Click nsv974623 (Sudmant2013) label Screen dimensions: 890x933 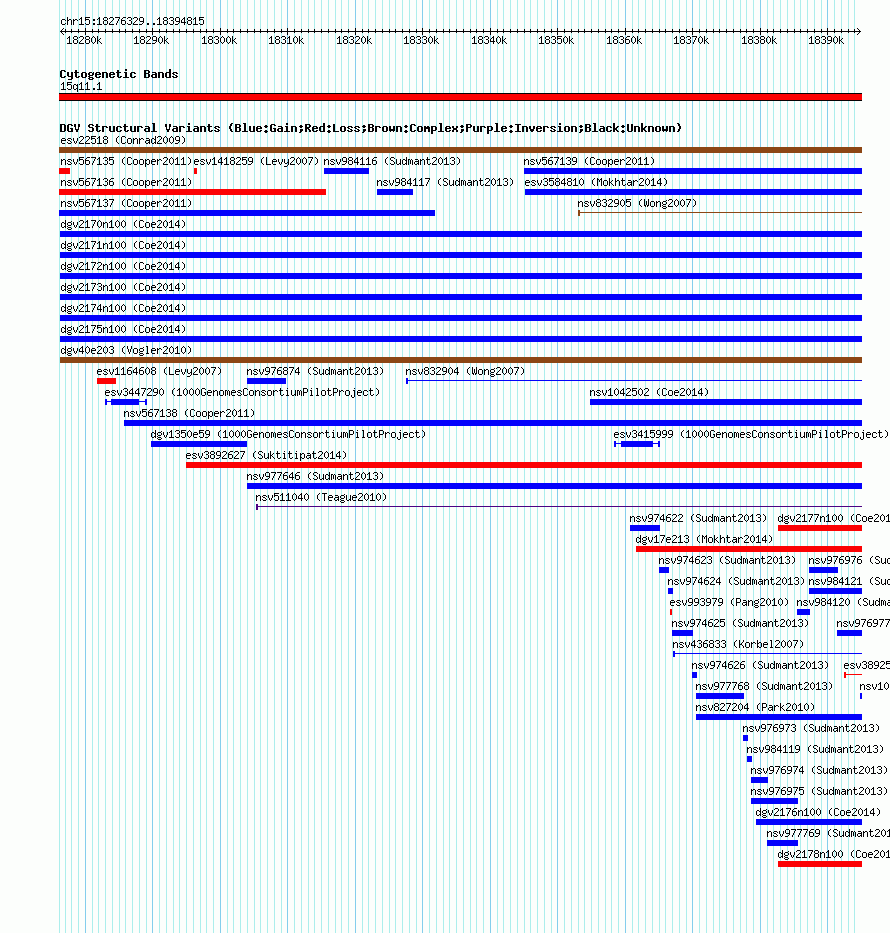(x=727, y=561)
